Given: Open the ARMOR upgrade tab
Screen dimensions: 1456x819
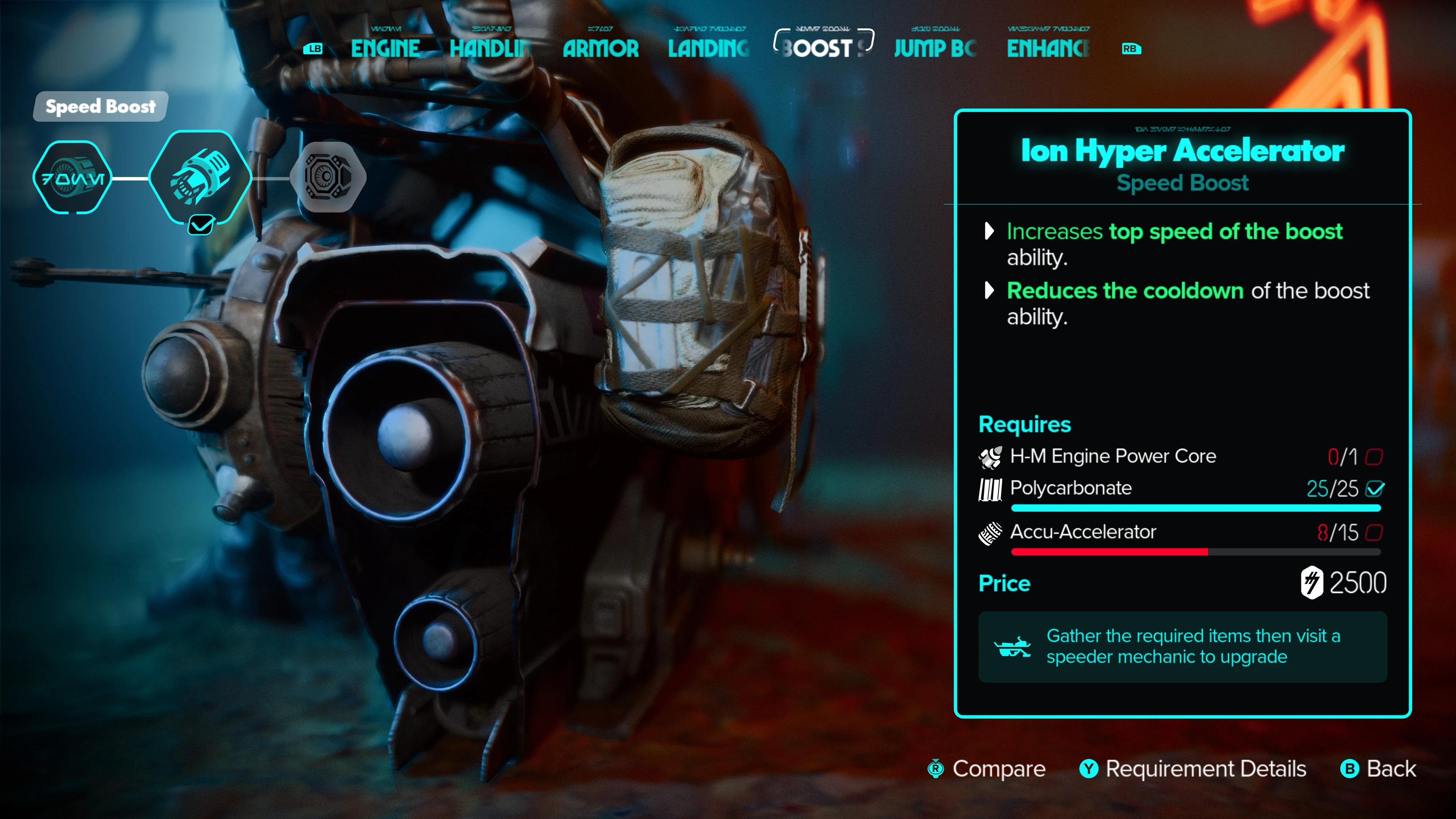Looking at the screenshot, I should pos(600,49).
